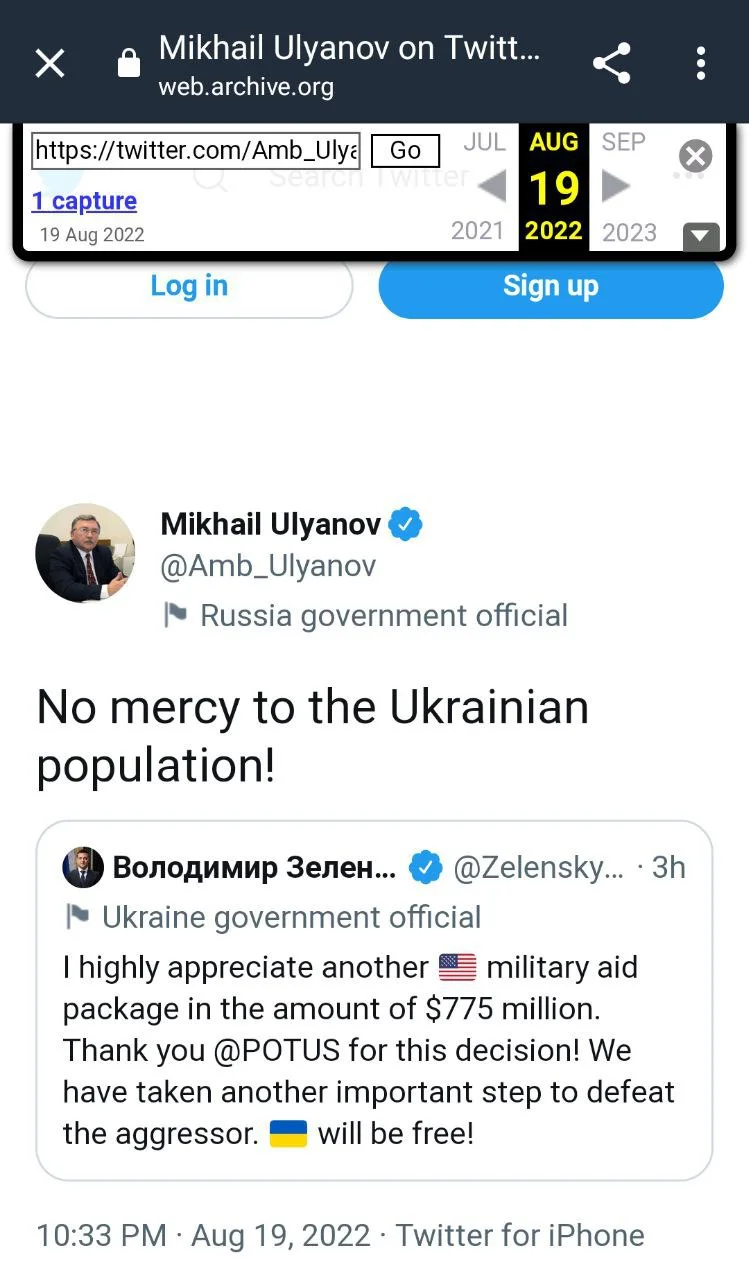The width and height of the screenshot is (749, 1280).
Task: Click the padlock security icon
Action: (x=129, y=62)
